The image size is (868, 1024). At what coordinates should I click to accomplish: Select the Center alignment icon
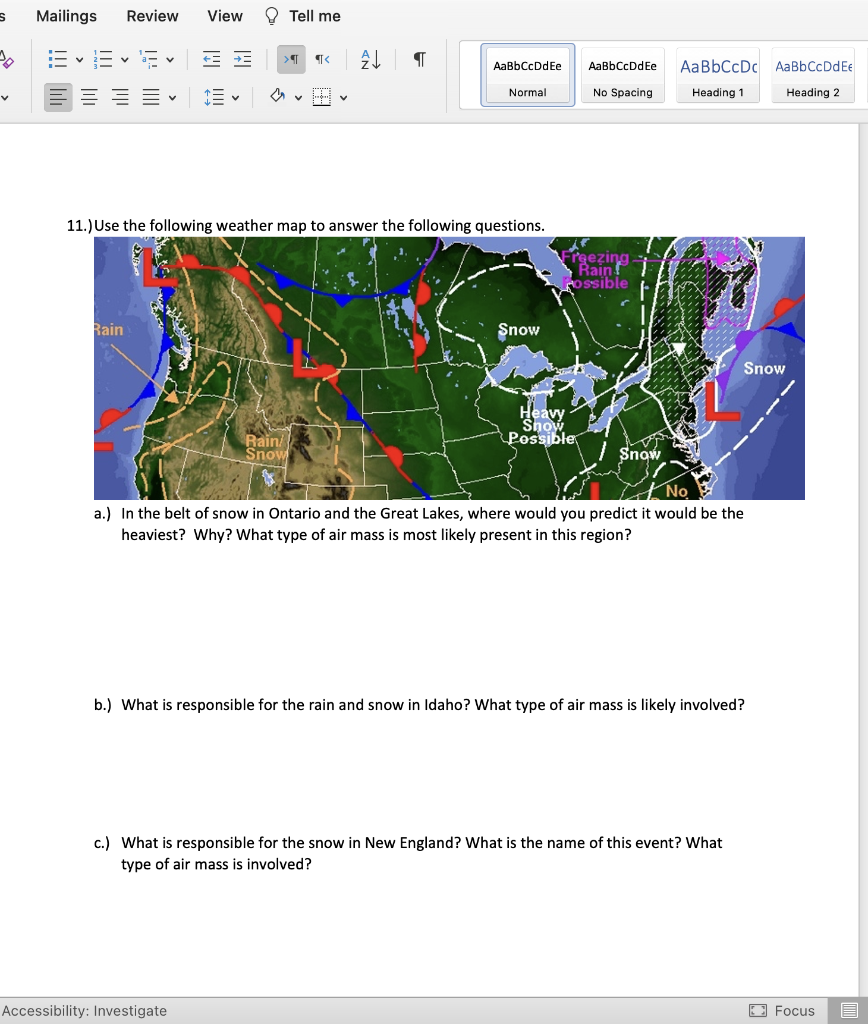click(89, 96)
